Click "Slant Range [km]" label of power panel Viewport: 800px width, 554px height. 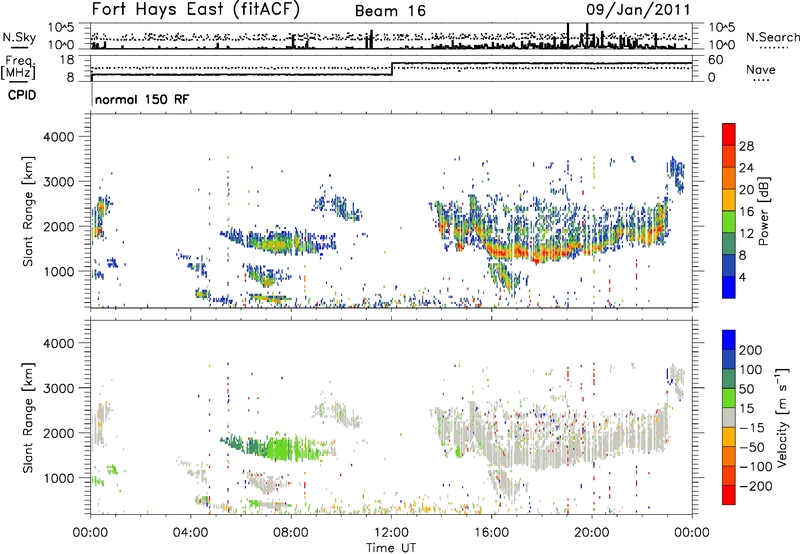(28, 211)
